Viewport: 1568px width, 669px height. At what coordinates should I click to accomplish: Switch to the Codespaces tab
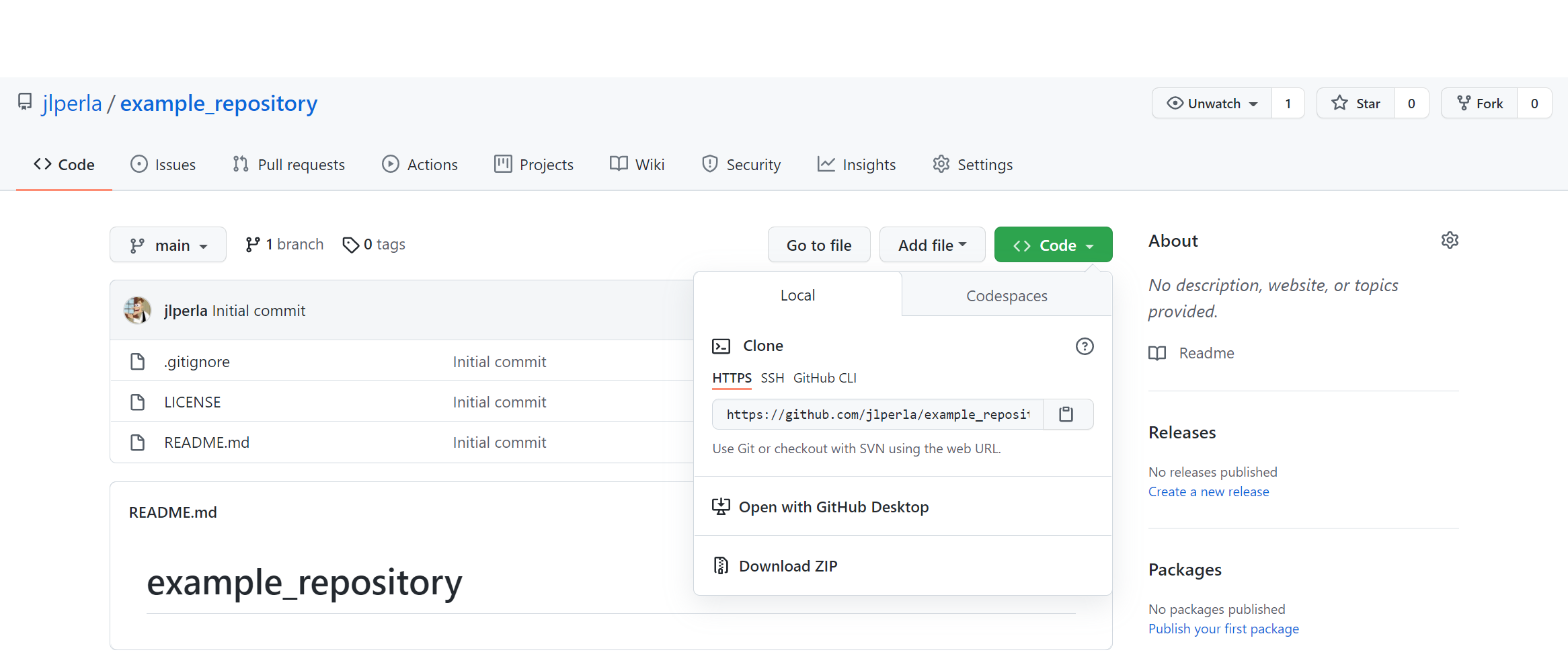1007,296
